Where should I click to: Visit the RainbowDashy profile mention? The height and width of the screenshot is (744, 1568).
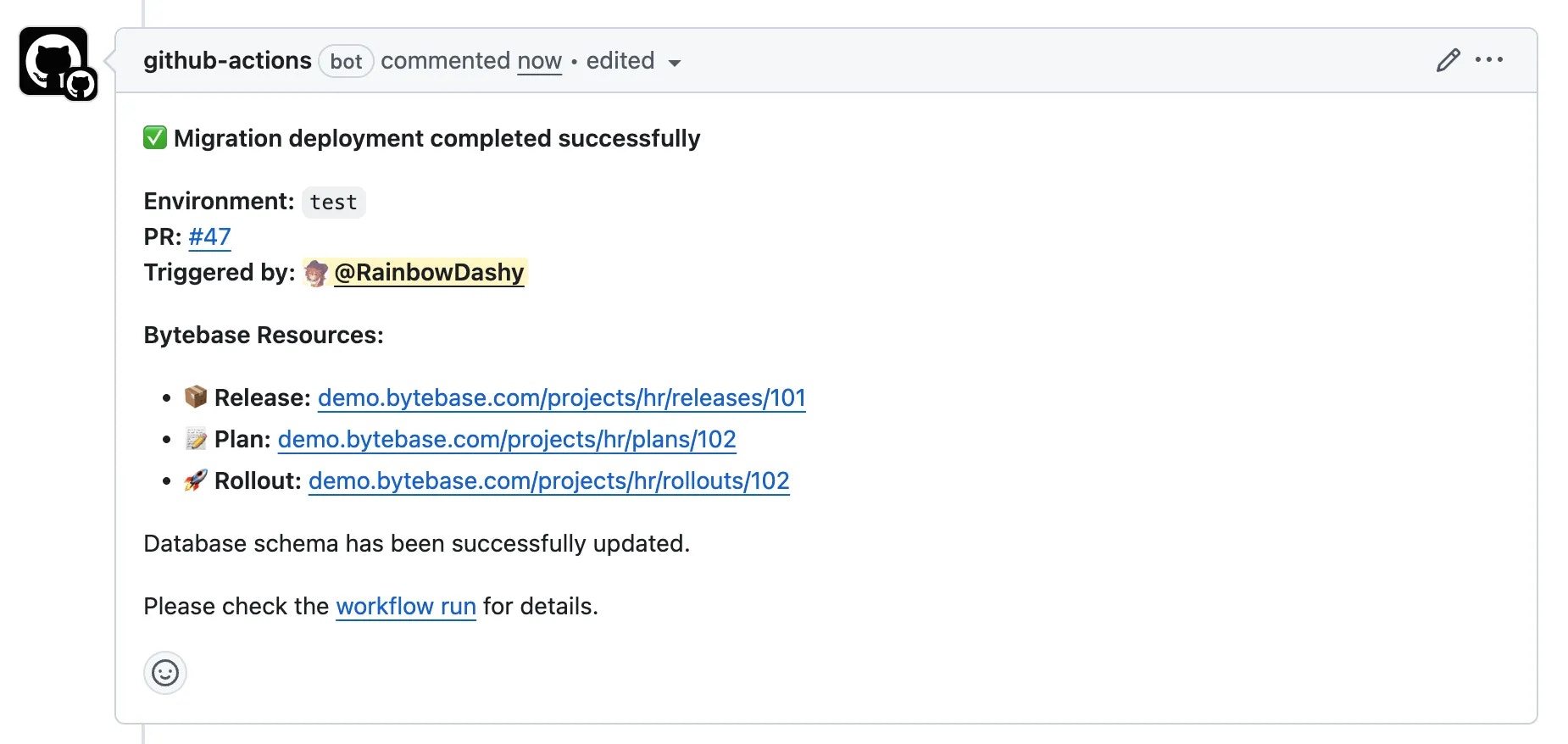point(431,272)
